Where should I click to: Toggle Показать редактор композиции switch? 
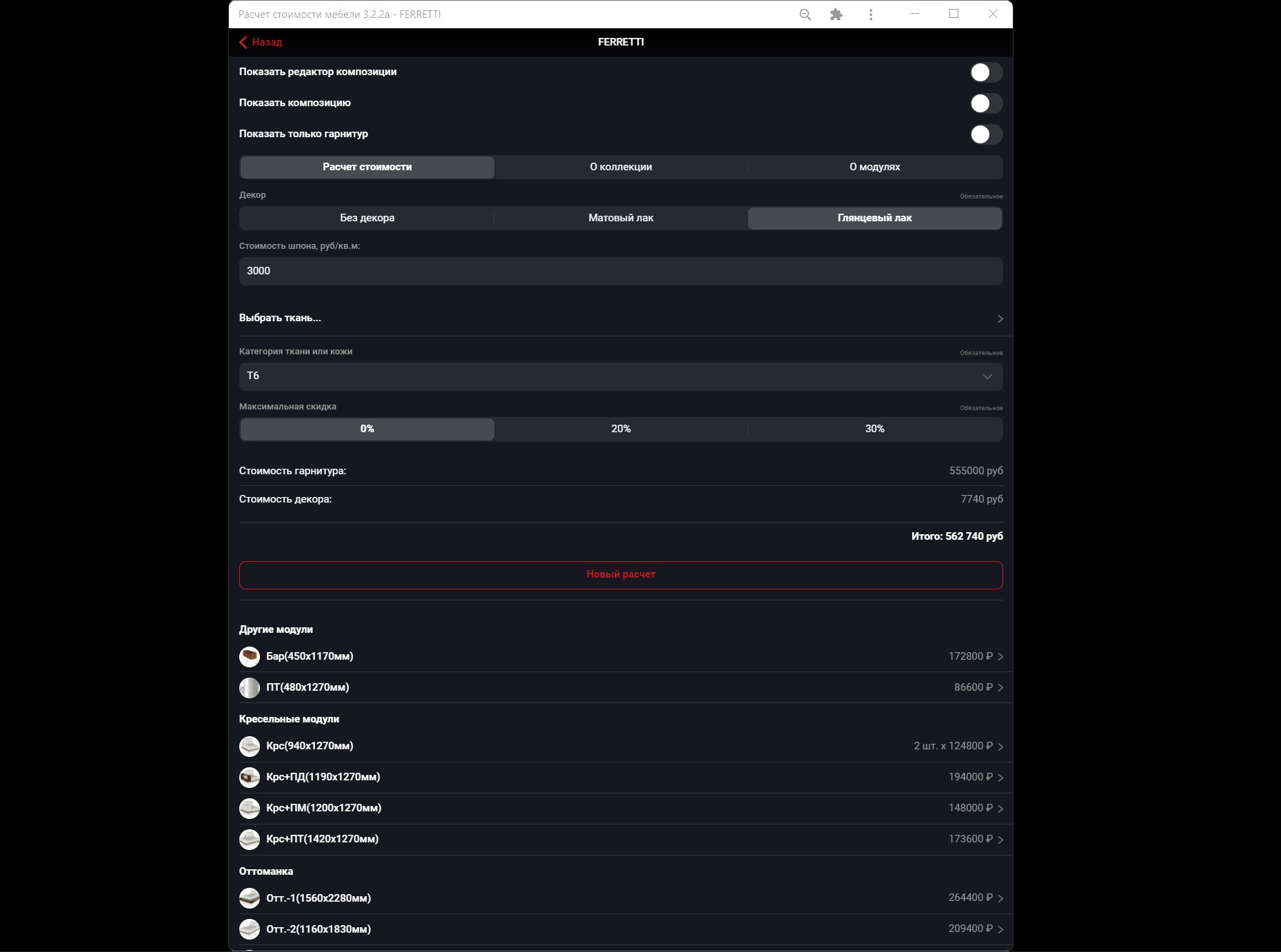click(985, 72)
